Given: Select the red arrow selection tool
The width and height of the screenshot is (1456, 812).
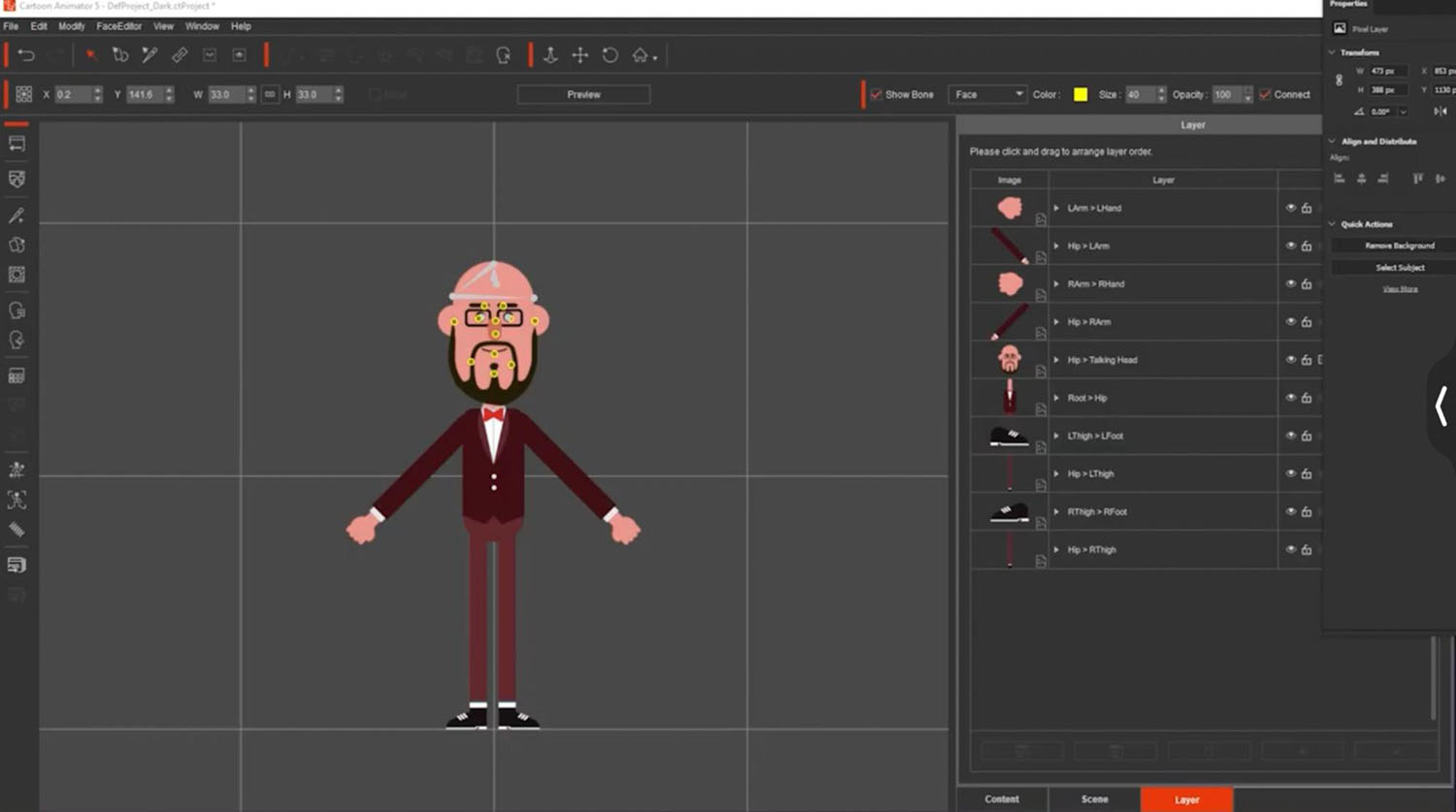Looking at the screenshot, I should tap(90, 55).
